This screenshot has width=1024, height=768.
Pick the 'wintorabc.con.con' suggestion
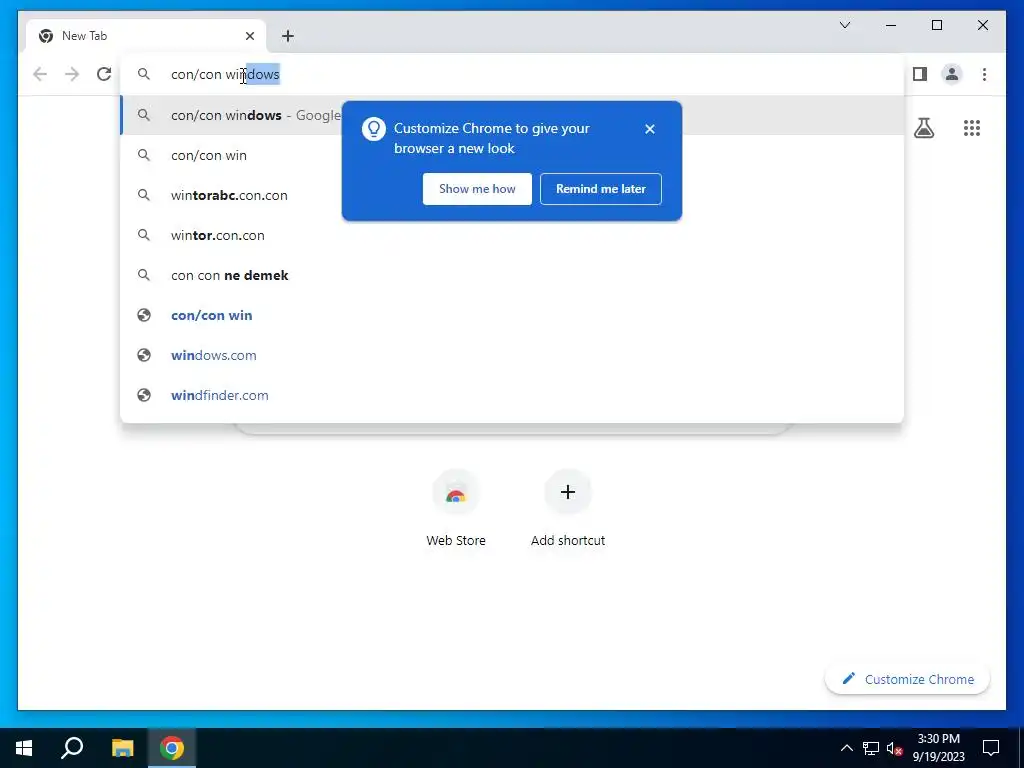[x=512, y=195]
